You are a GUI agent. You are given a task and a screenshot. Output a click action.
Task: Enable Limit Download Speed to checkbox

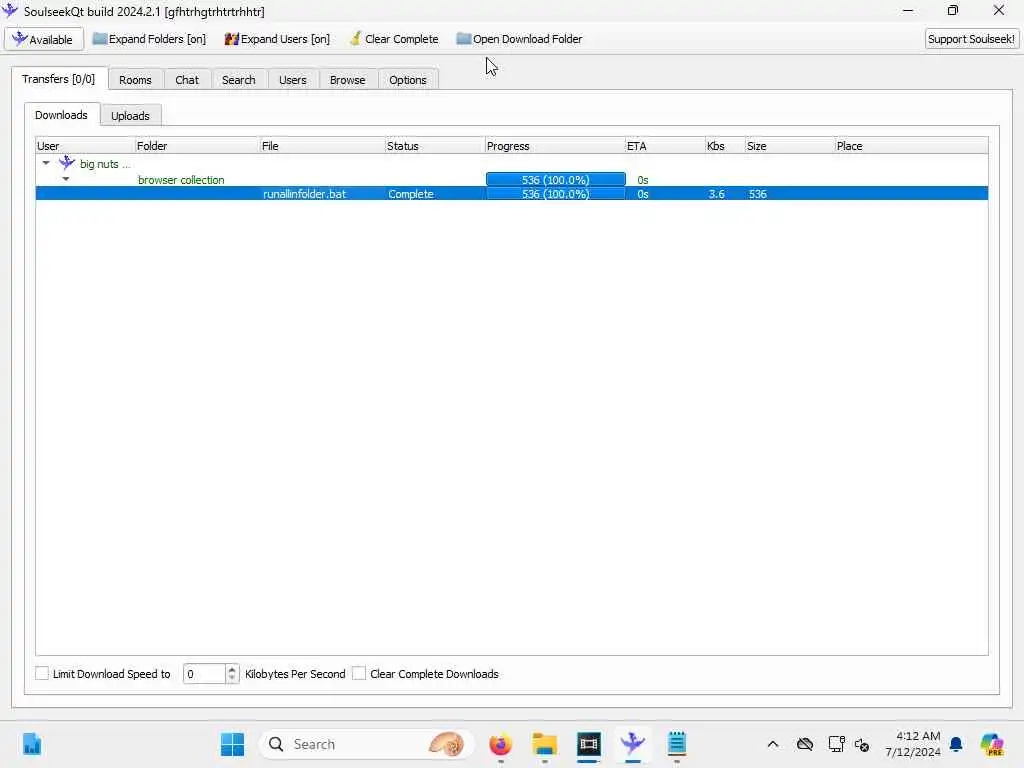pos(42,673)
